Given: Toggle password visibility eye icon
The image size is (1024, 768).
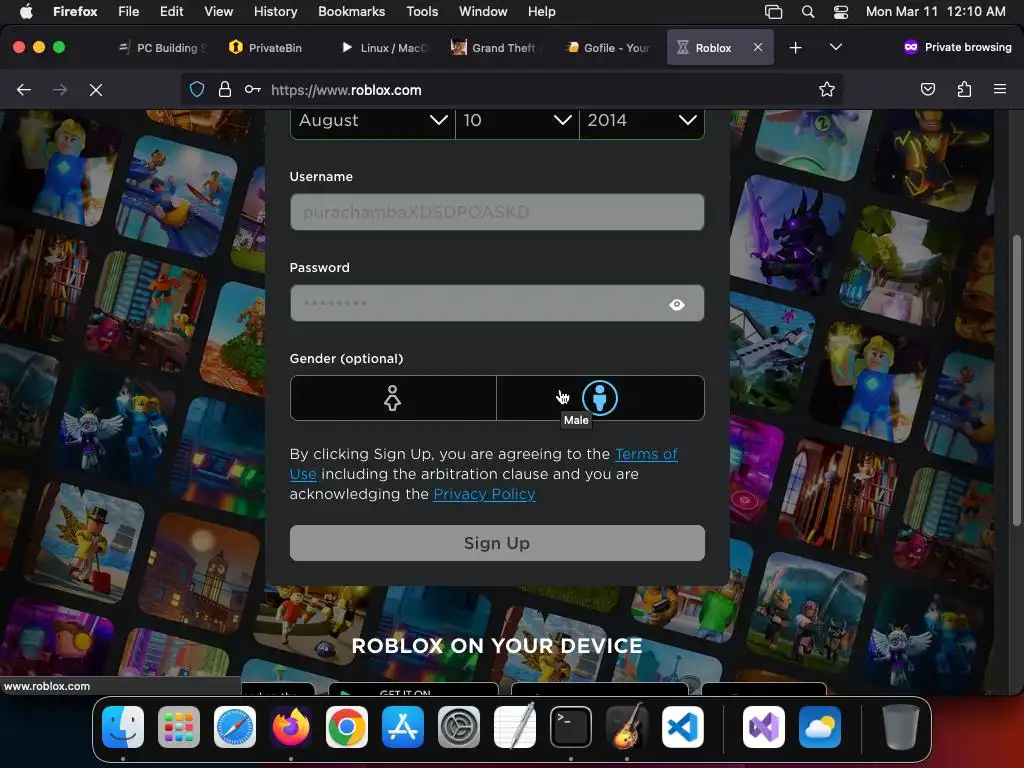Looking at the screenshot, I should 677,304.
